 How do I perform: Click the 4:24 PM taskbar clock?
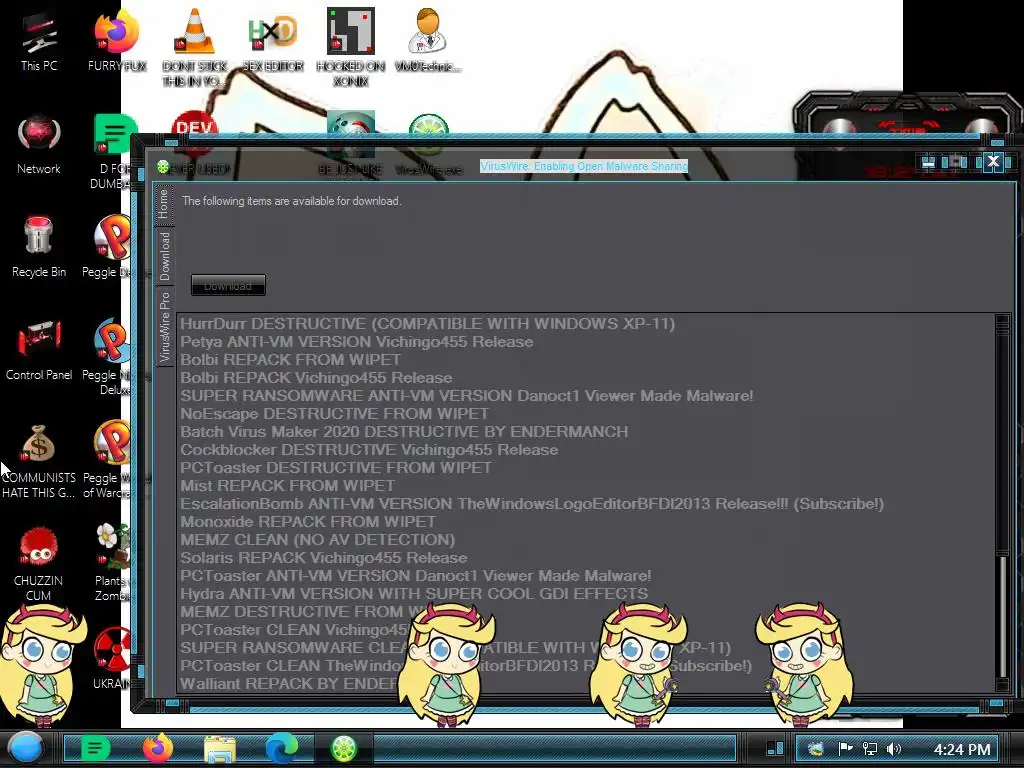click(962, 749)
